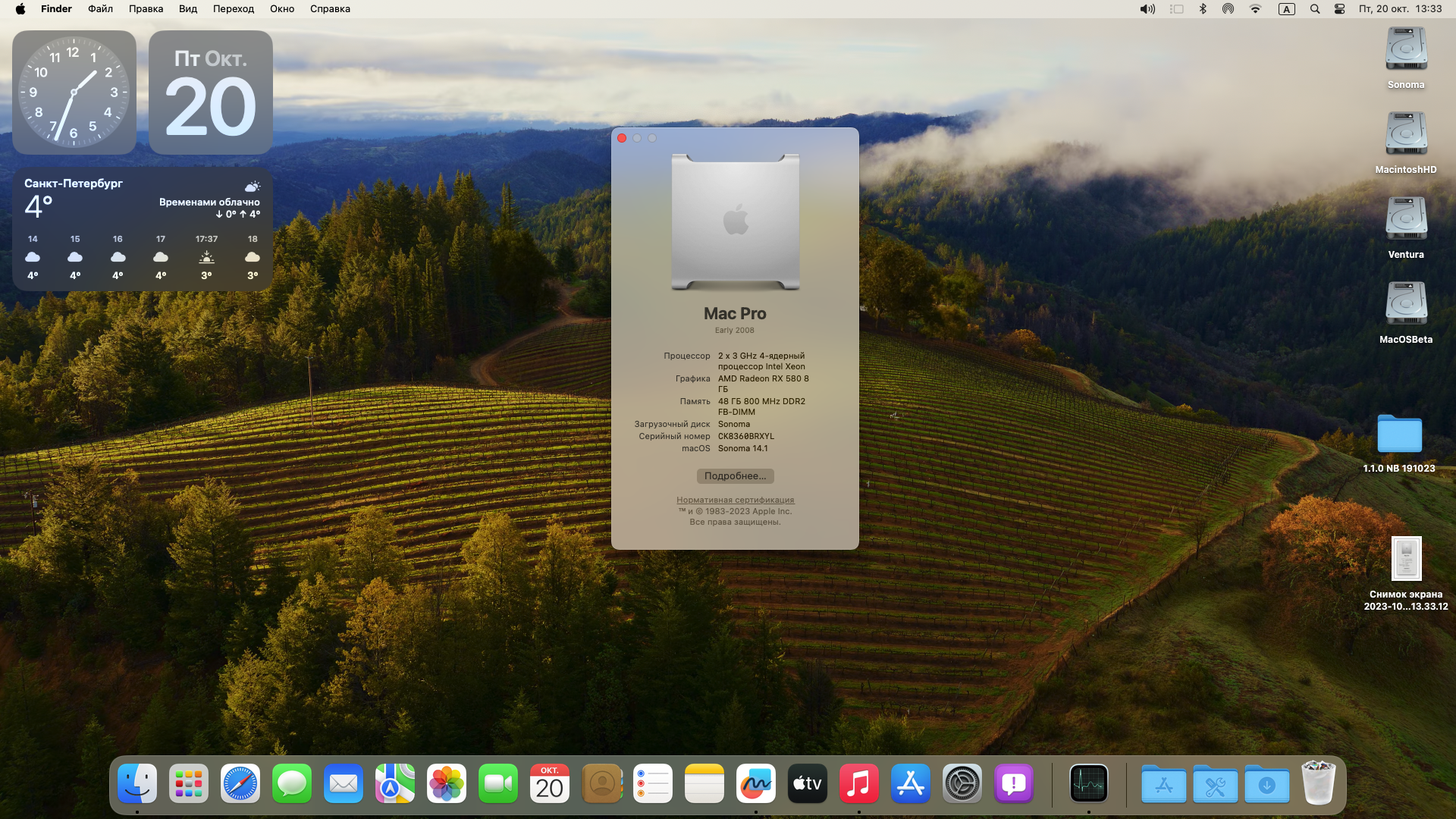The image size is (1456, 819).
Task: Open the Launchpad icon
Action: (x=189, y=784)
